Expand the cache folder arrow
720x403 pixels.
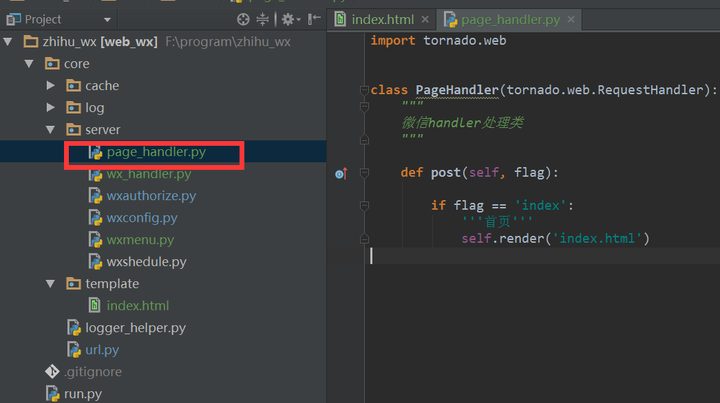point(51,85)
